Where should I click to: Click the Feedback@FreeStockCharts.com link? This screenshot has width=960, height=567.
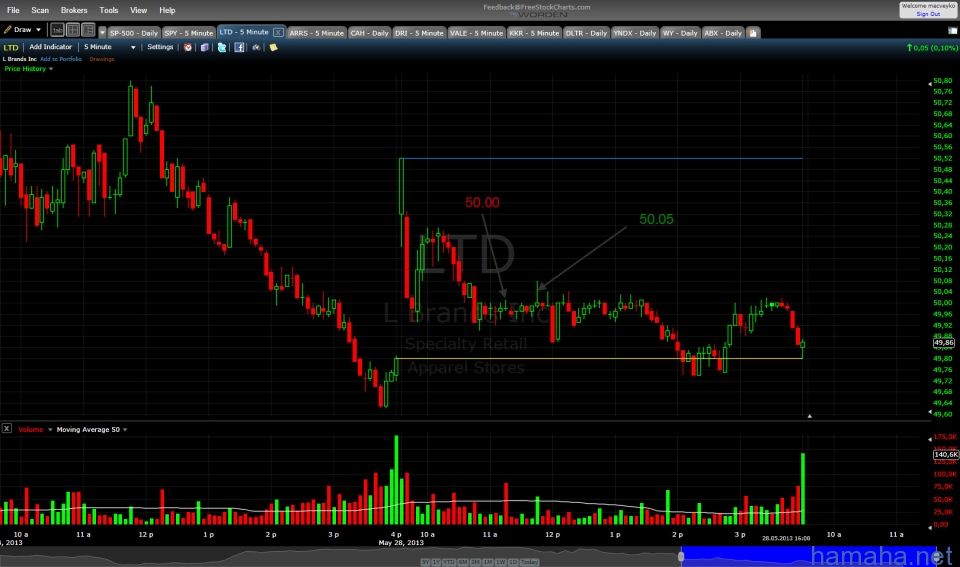[x=537, y=7]
